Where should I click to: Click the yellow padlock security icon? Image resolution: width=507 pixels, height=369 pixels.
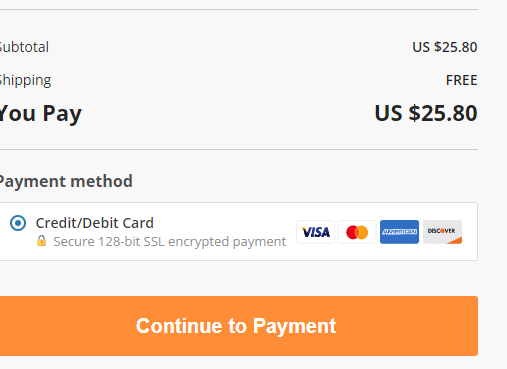[41, 241]
